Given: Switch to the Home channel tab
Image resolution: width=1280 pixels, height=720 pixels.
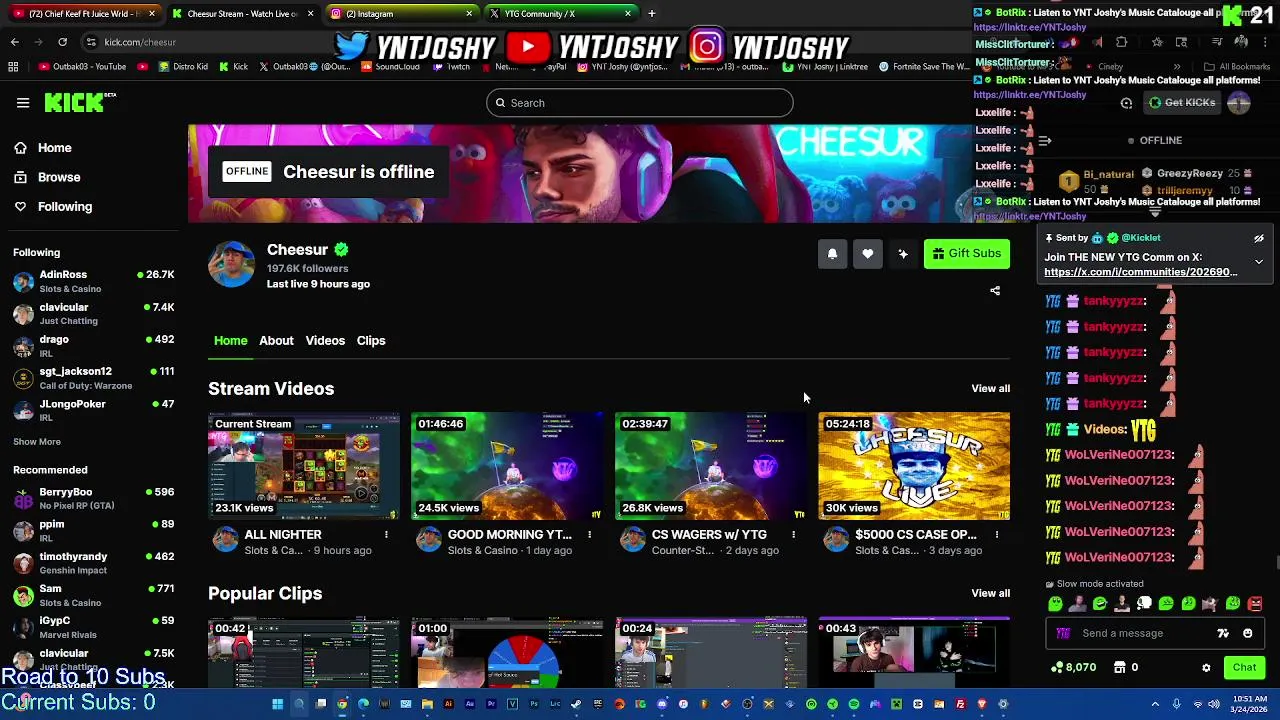Looking at the screenshot, I should tap(230, 341).
